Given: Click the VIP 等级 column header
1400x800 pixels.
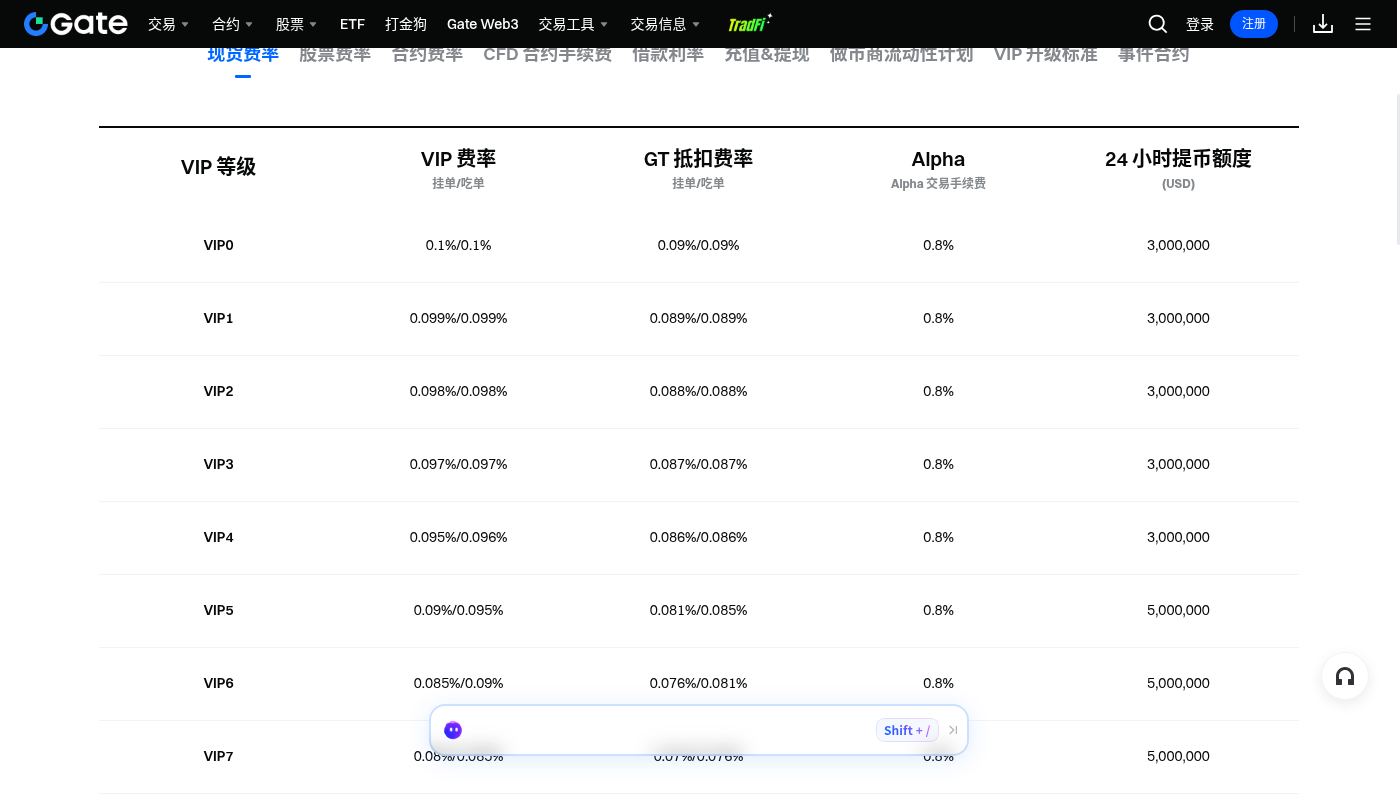Looking at the screenshot, I should (x=218, y=167).
